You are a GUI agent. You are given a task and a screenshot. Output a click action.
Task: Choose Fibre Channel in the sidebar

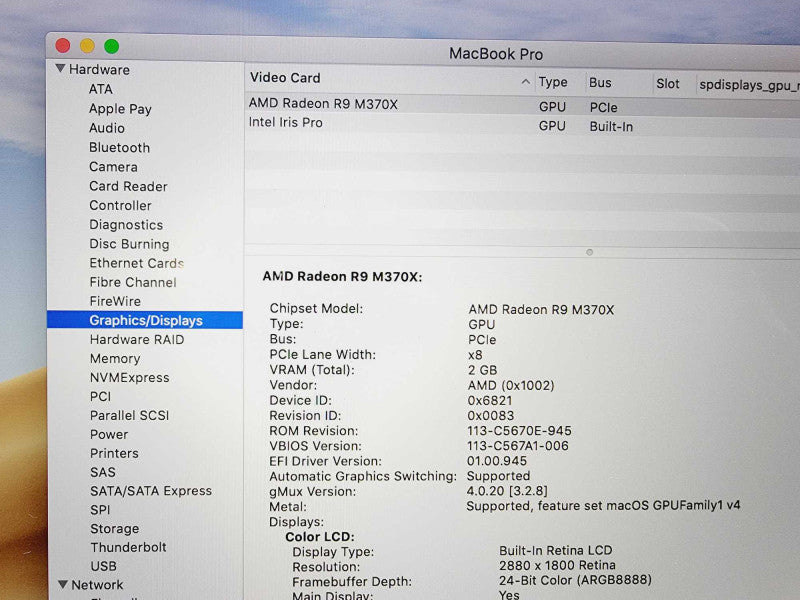133,282
